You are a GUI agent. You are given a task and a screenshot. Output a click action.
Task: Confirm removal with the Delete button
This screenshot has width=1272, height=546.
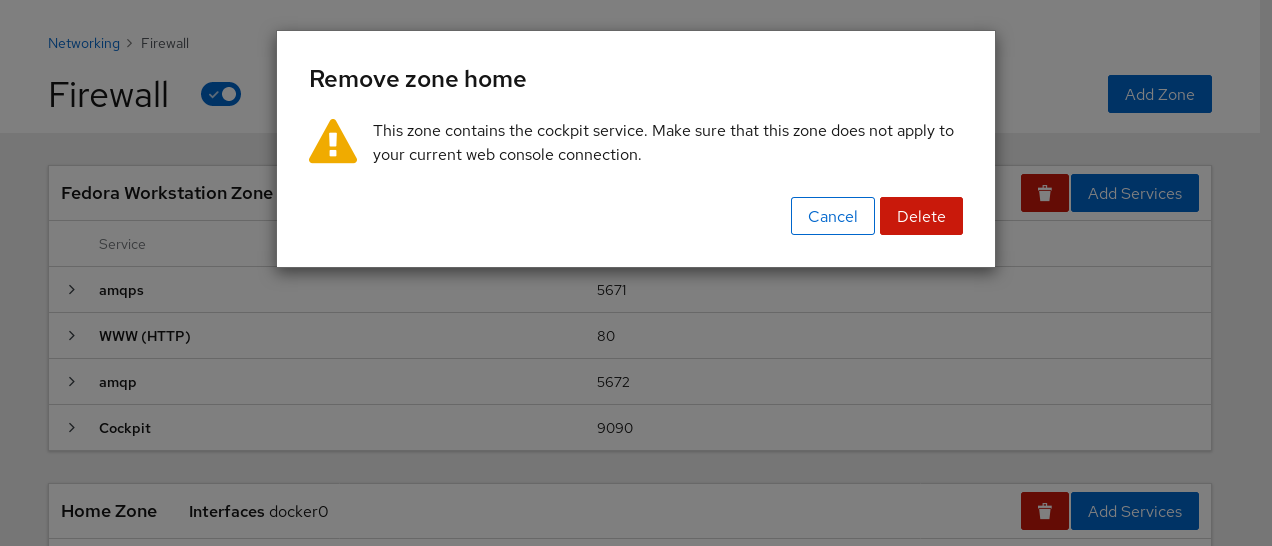click(x=921, y=216)
